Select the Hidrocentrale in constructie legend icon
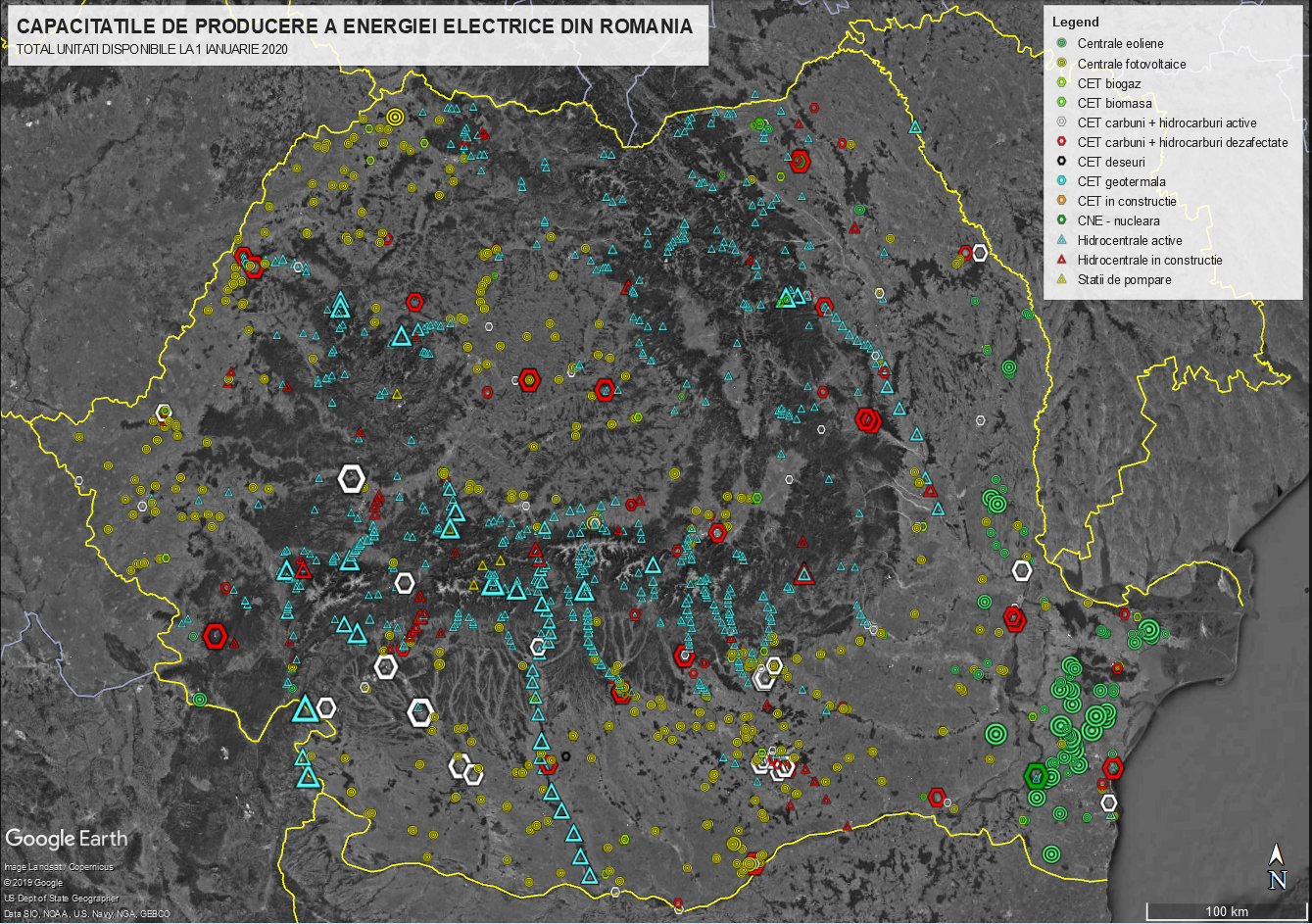The height and width of the screenshot is (924, 1312). 1062,260
